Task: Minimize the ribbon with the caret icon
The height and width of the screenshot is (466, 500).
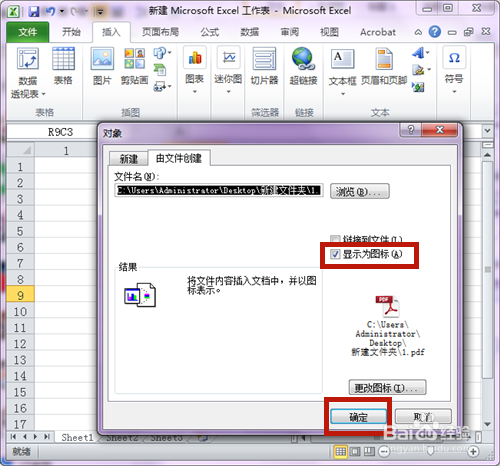Action: click(418, 32)
